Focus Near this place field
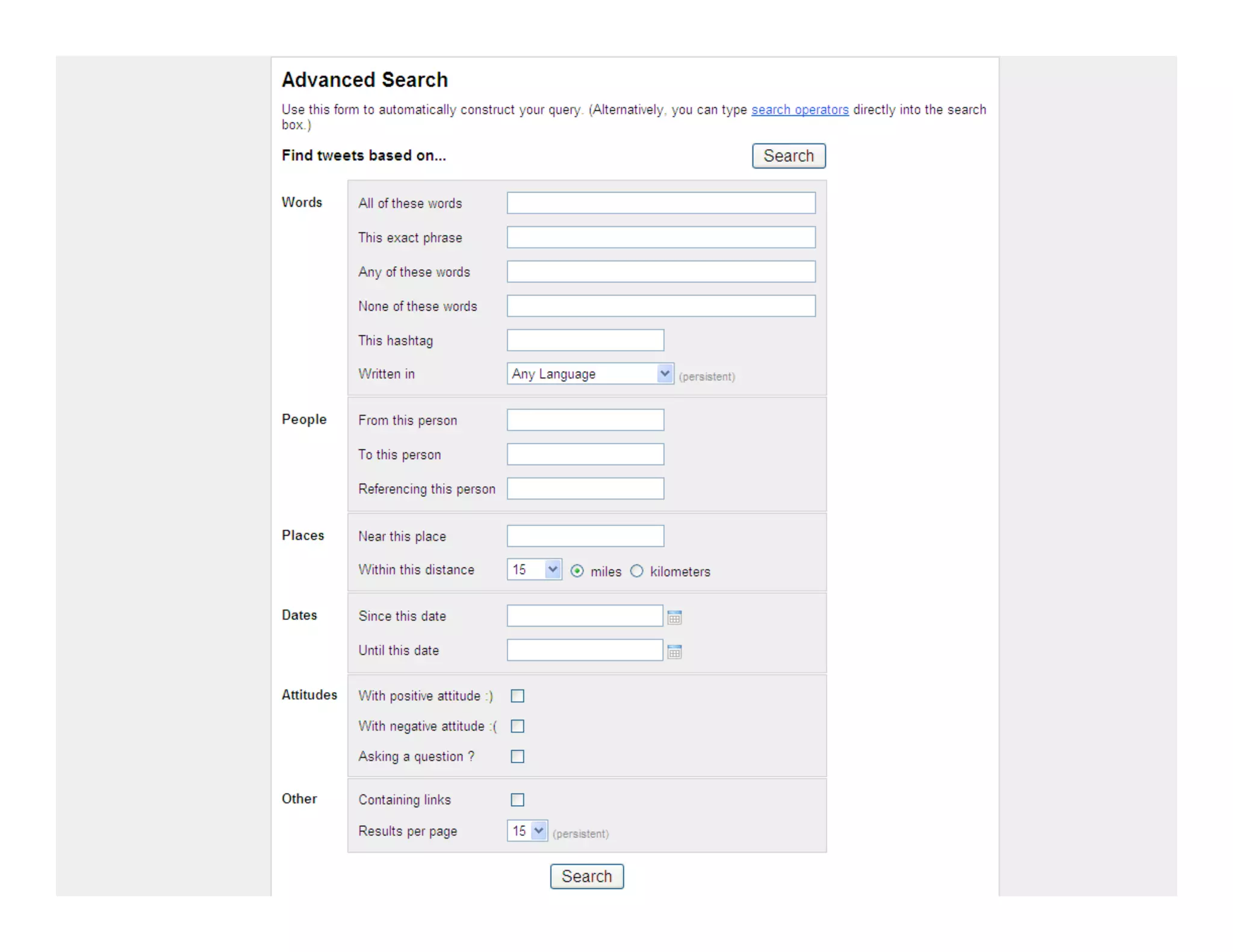This screenshot has width=1233, height=952. pos(585,536)
